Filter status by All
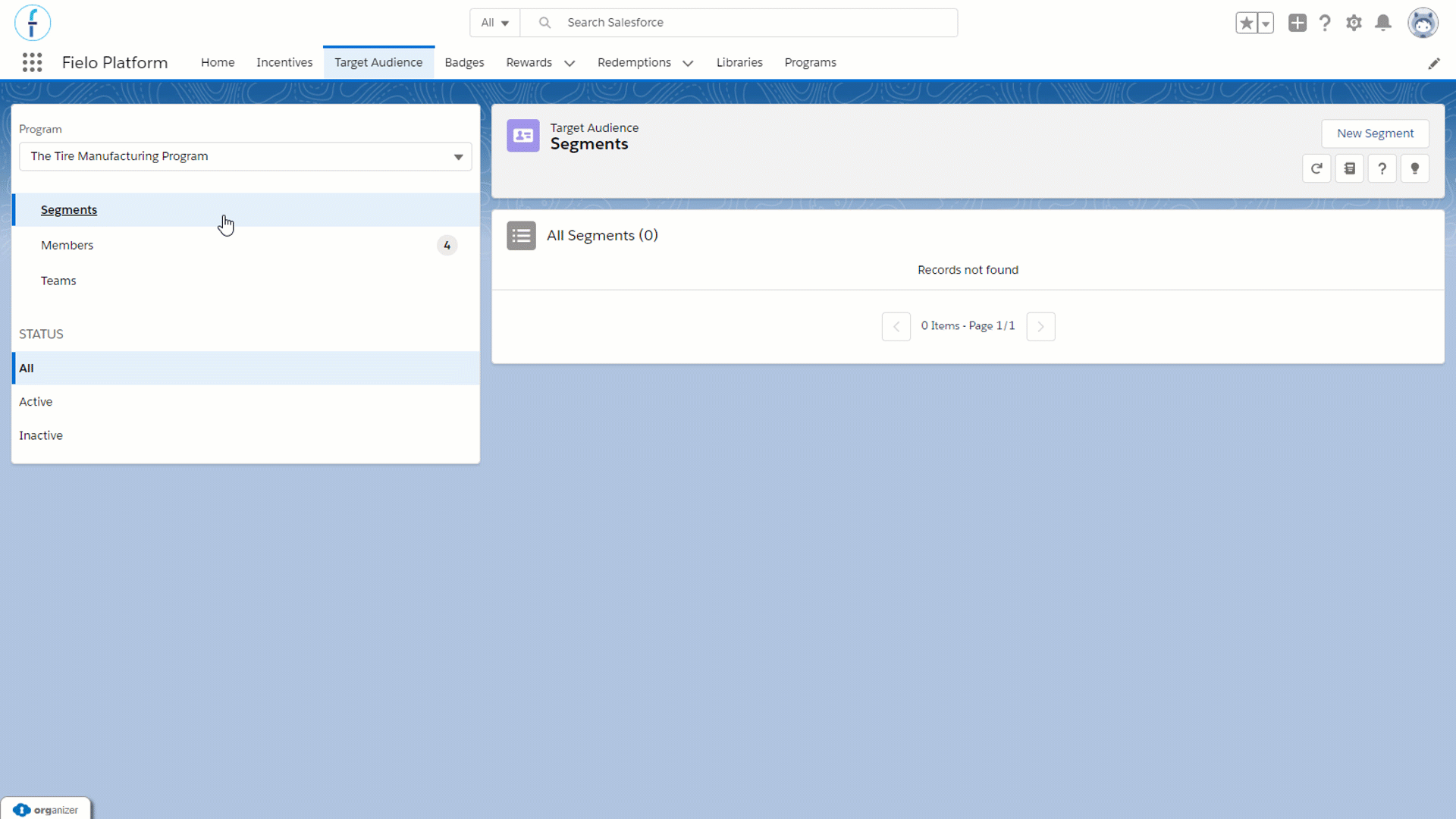The height and width of the screenshot is (819, 1456). 246,368
